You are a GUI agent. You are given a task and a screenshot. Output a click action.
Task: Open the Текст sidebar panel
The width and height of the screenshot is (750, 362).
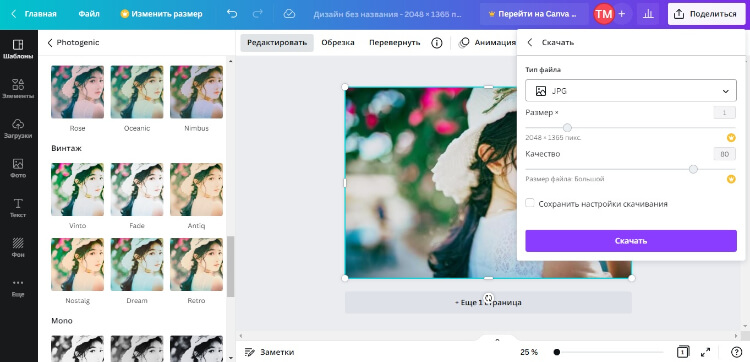(x=18, y=208)
